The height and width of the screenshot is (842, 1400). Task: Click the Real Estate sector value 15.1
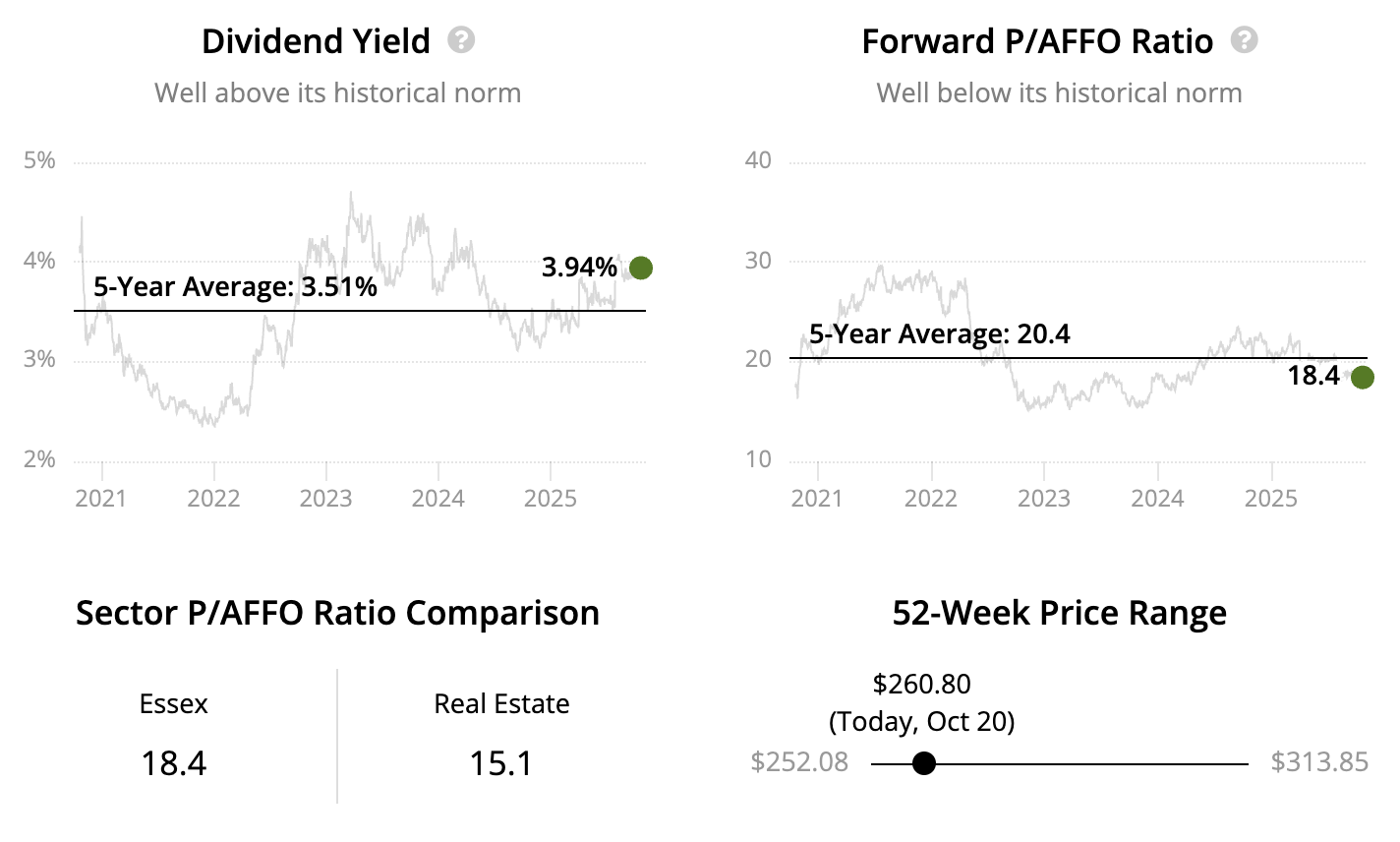coord(501,763)
